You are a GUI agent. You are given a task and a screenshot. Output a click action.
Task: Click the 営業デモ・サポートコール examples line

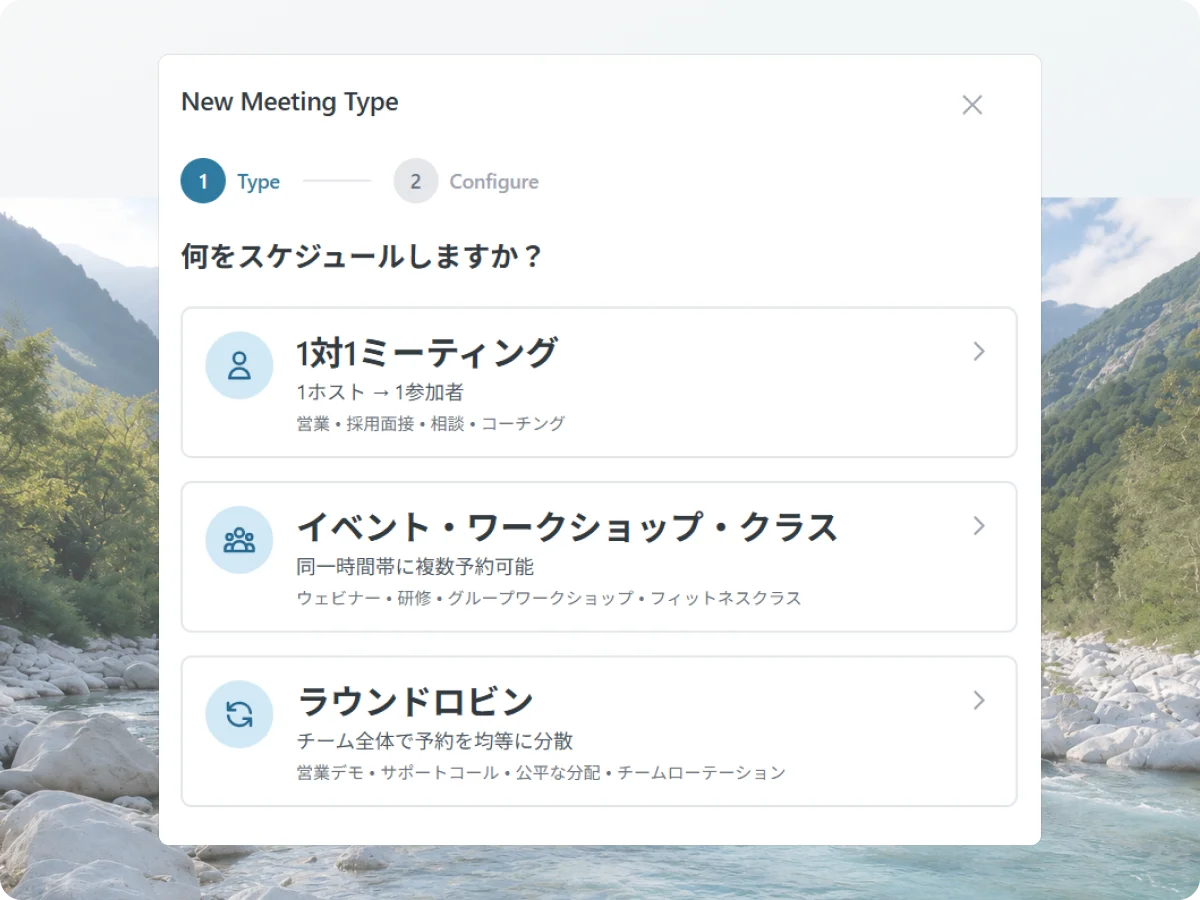541,773
